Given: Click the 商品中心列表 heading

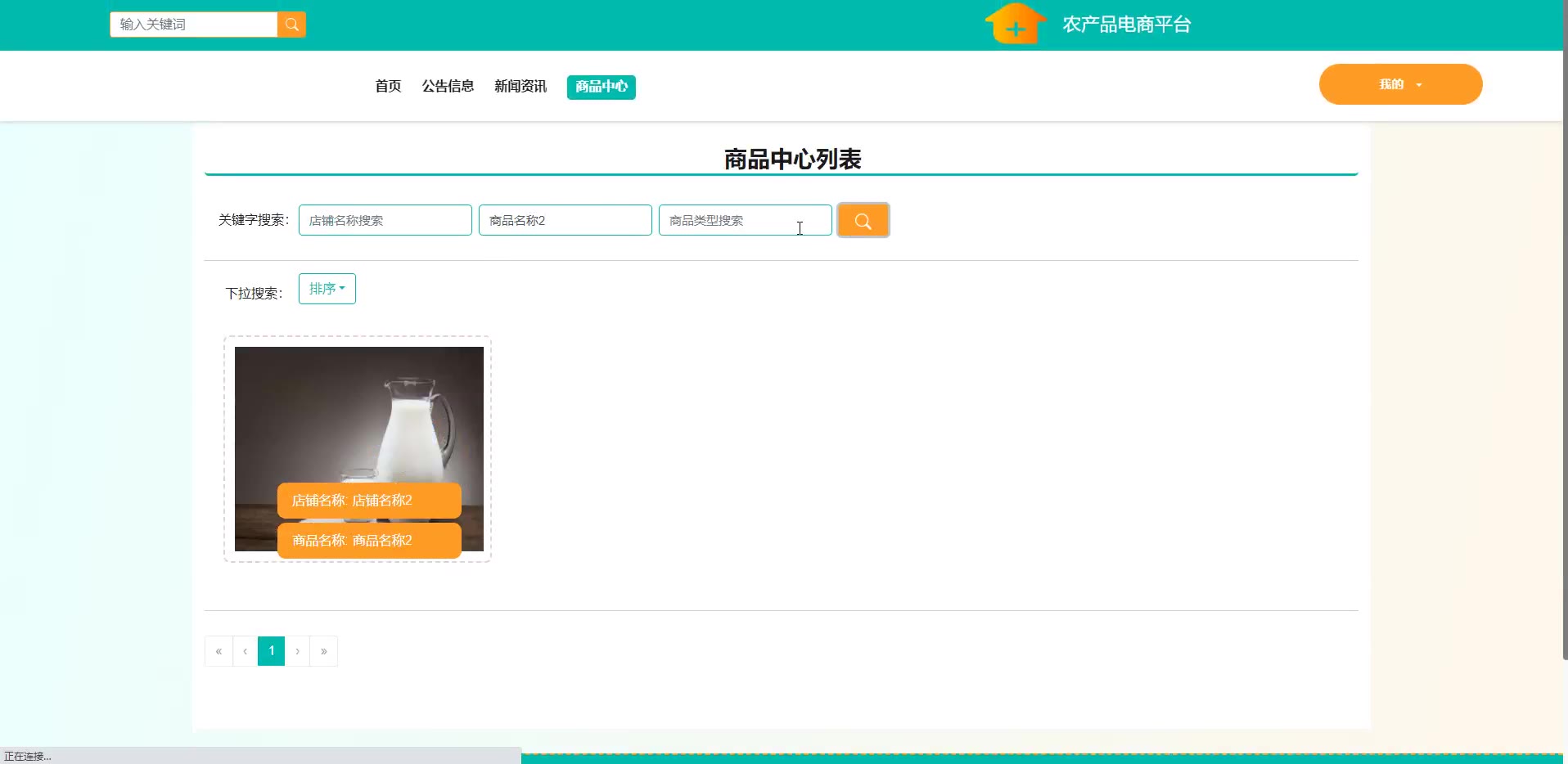Looking at the screenshot, I should click(792, 159).
